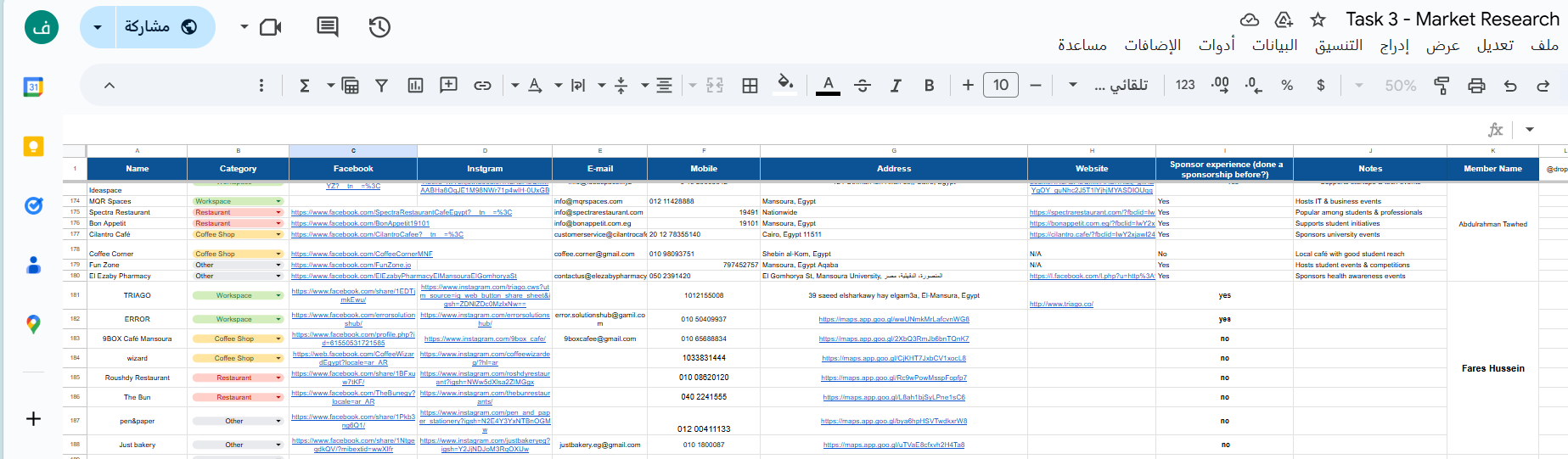Click the convert to table icon

click(x=350, y=85)
